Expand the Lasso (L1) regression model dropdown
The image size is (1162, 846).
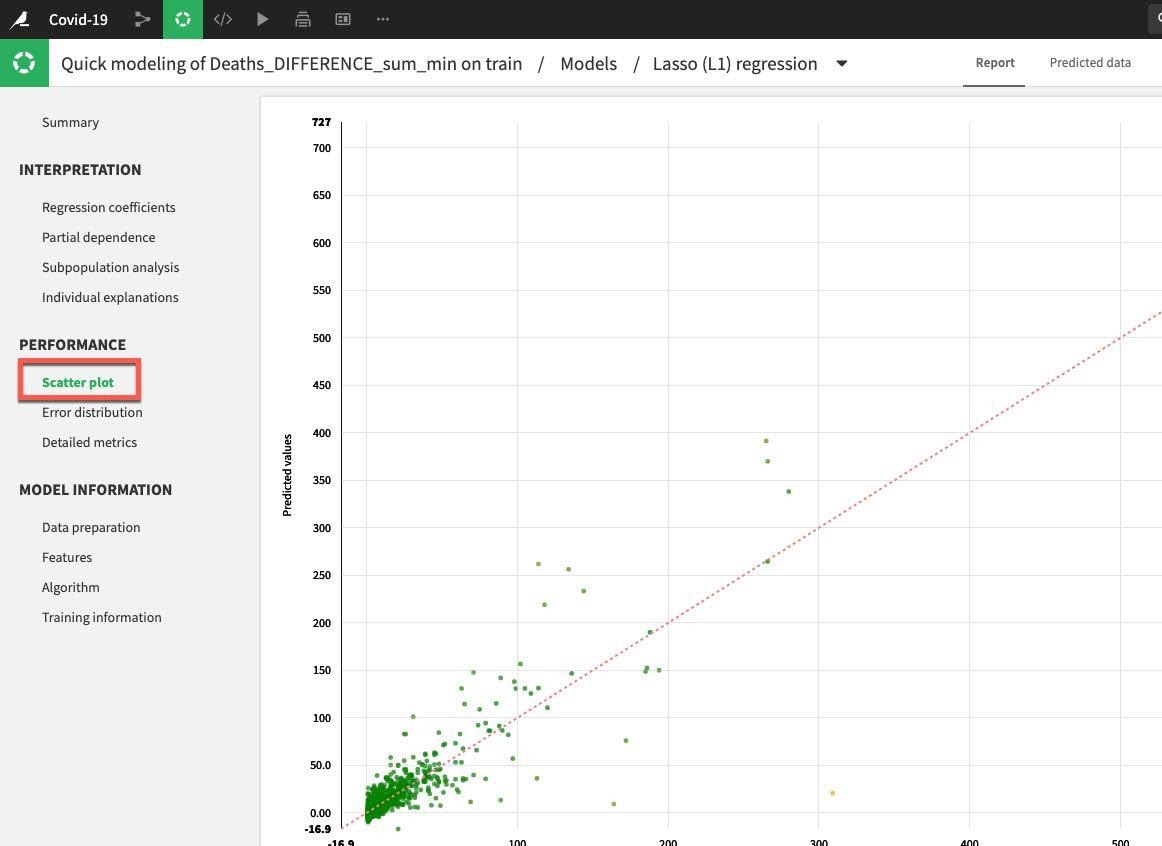coord(842,64)
